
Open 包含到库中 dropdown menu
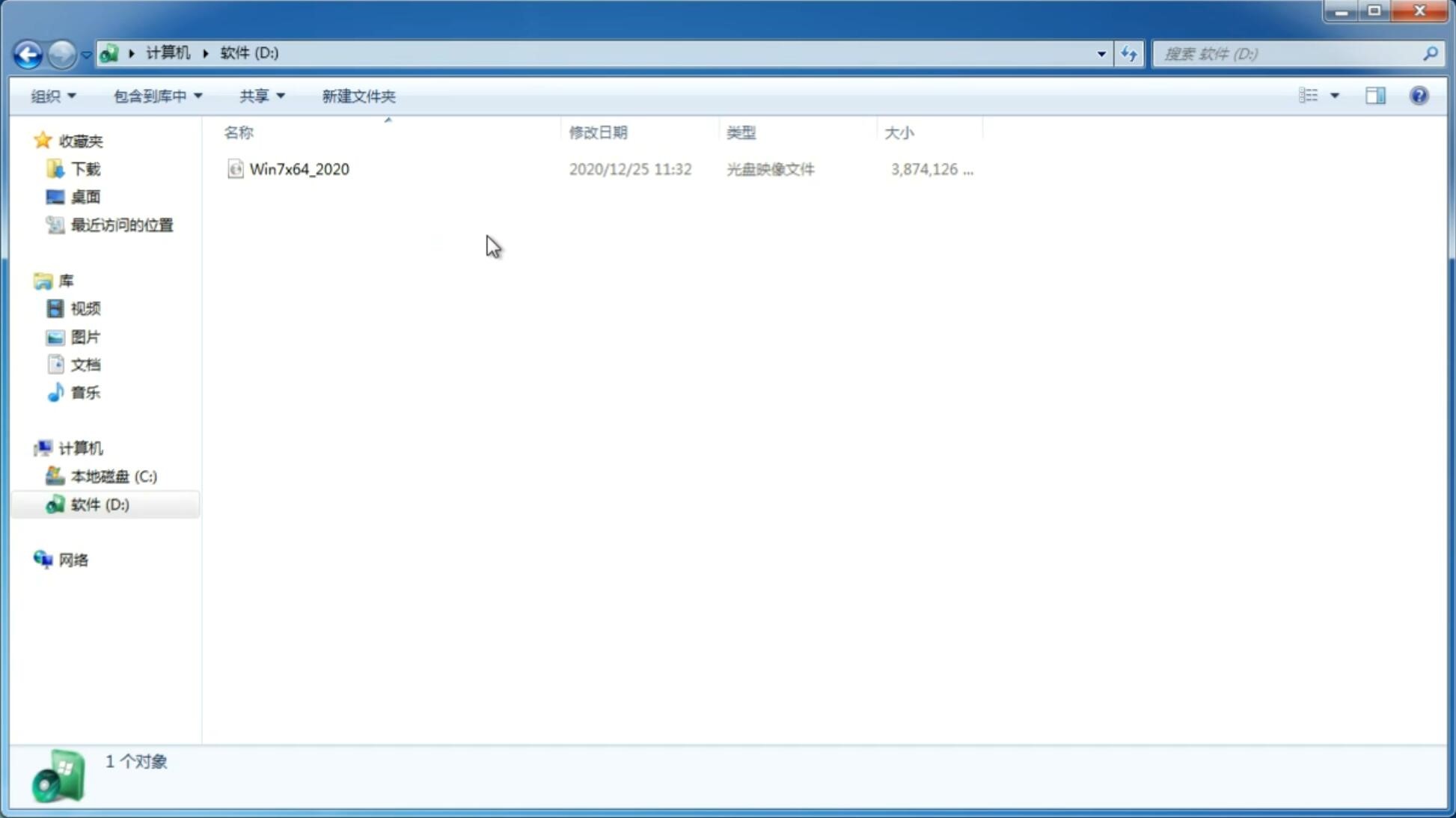pyautogui.click(x=156, y=95)
